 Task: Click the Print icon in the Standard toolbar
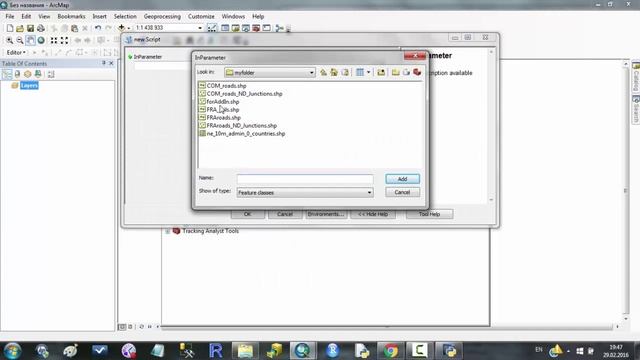click(41, 28)
